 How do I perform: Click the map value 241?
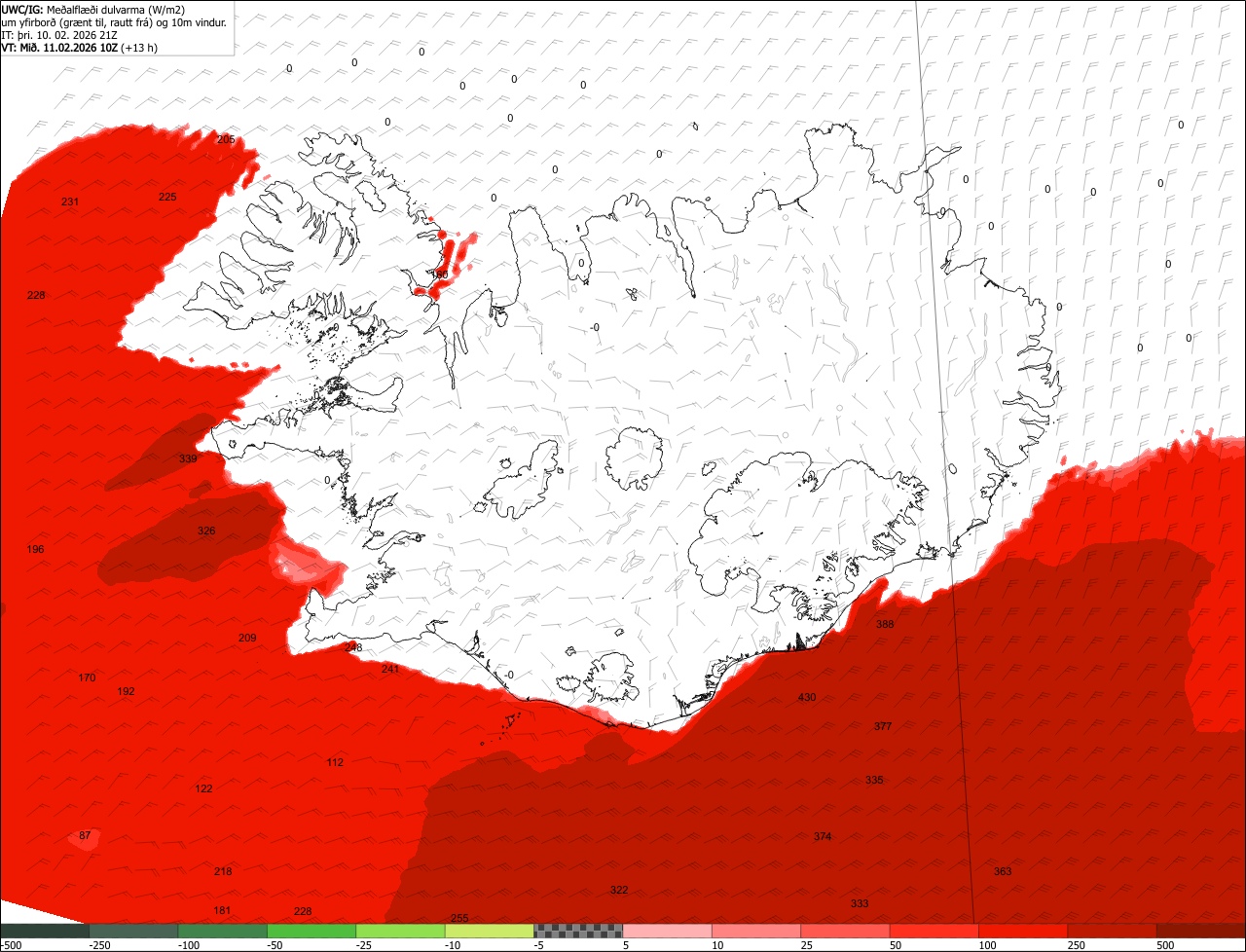click(390, 670)
